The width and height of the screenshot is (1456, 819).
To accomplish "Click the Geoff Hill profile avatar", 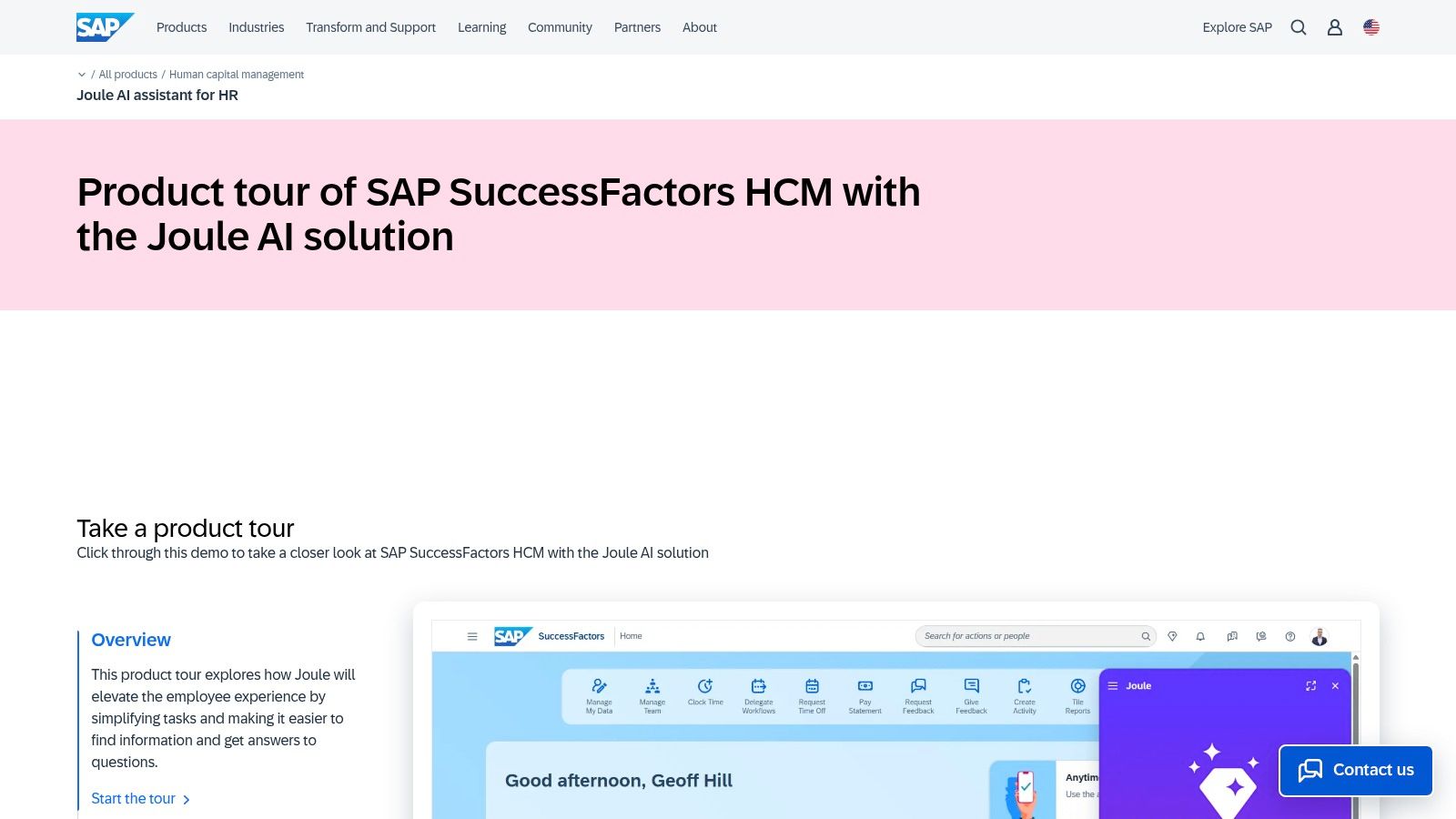I will click(x=1319, y=636).
